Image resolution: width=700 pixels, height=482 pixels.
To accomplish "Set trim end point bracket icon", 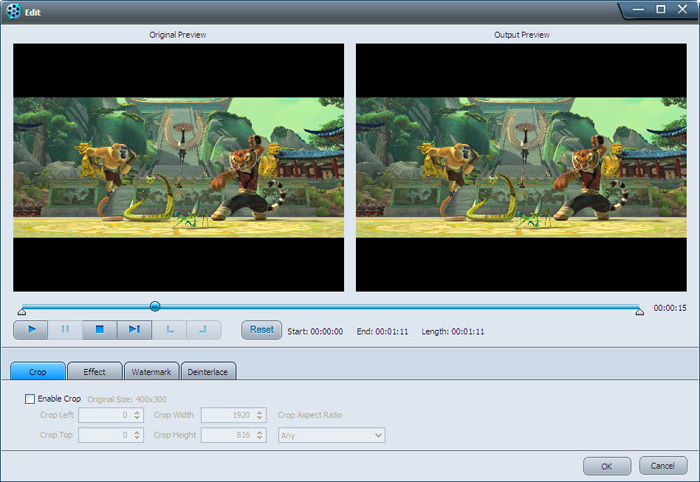I will [x=203, y=329].
